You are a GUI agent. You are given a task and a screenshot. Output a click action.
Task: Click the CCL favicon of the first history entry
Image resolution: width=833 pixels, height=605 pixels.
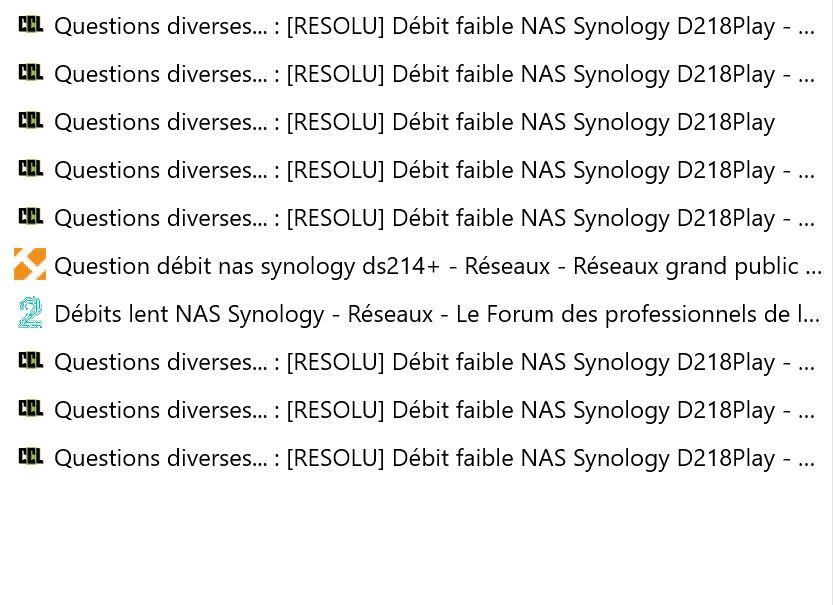coord(30,24)
